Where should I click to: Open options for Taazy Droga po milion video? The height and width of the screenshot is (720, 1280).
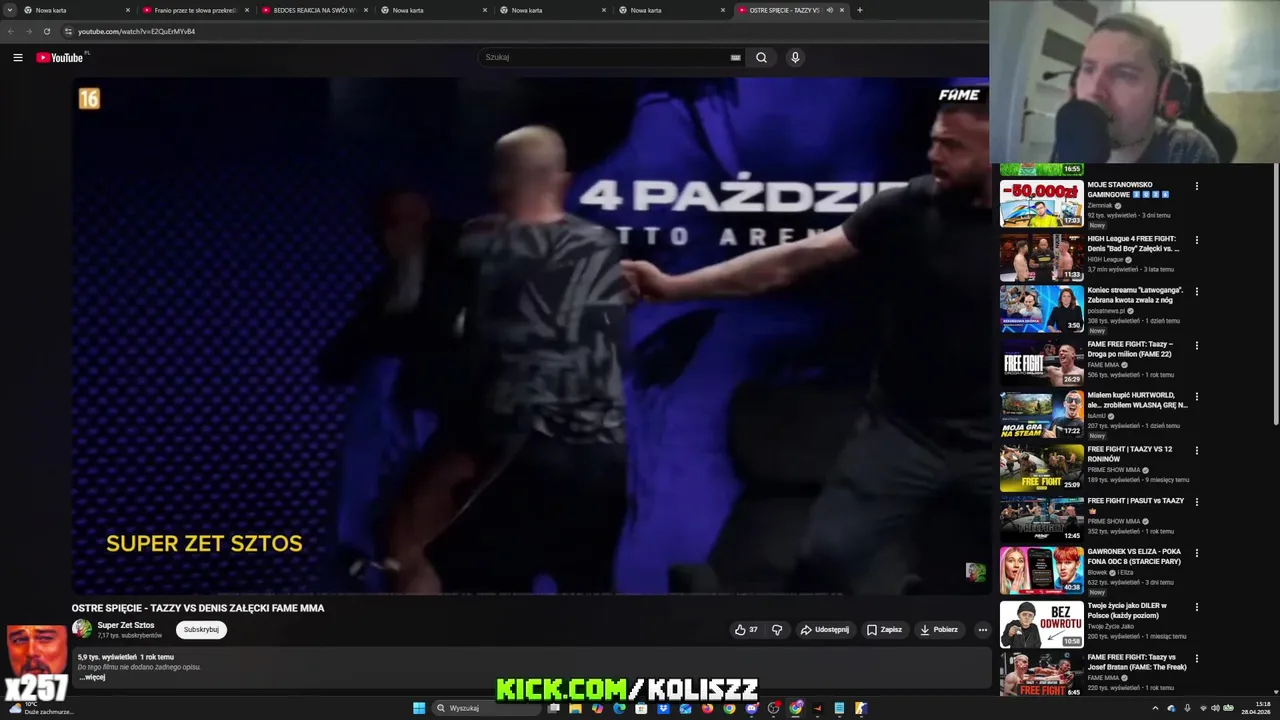pos(1196,346)
